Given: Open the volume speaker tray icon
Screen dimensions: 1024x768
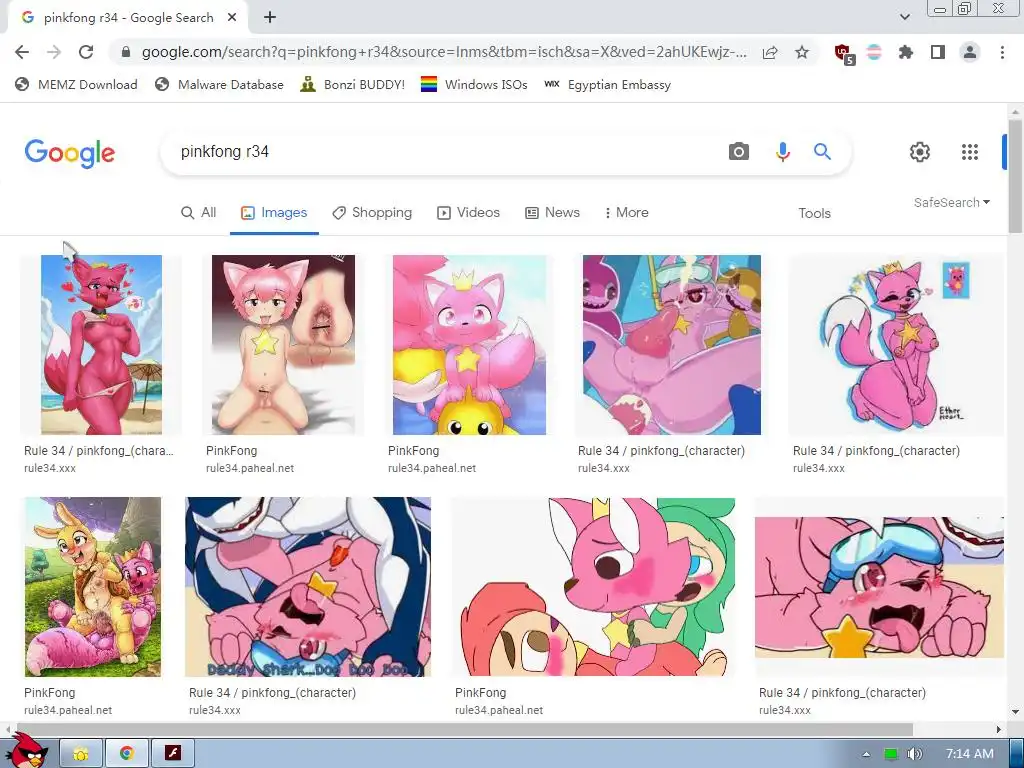Looking at the screenshot, I should pos(915,754).
